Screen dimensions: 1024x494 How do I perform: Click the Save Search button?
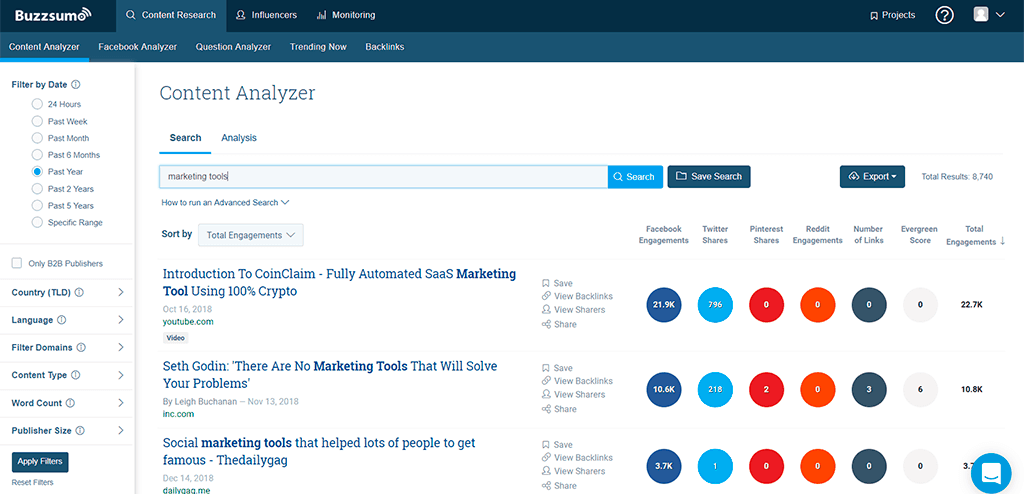tap(709, 176)
